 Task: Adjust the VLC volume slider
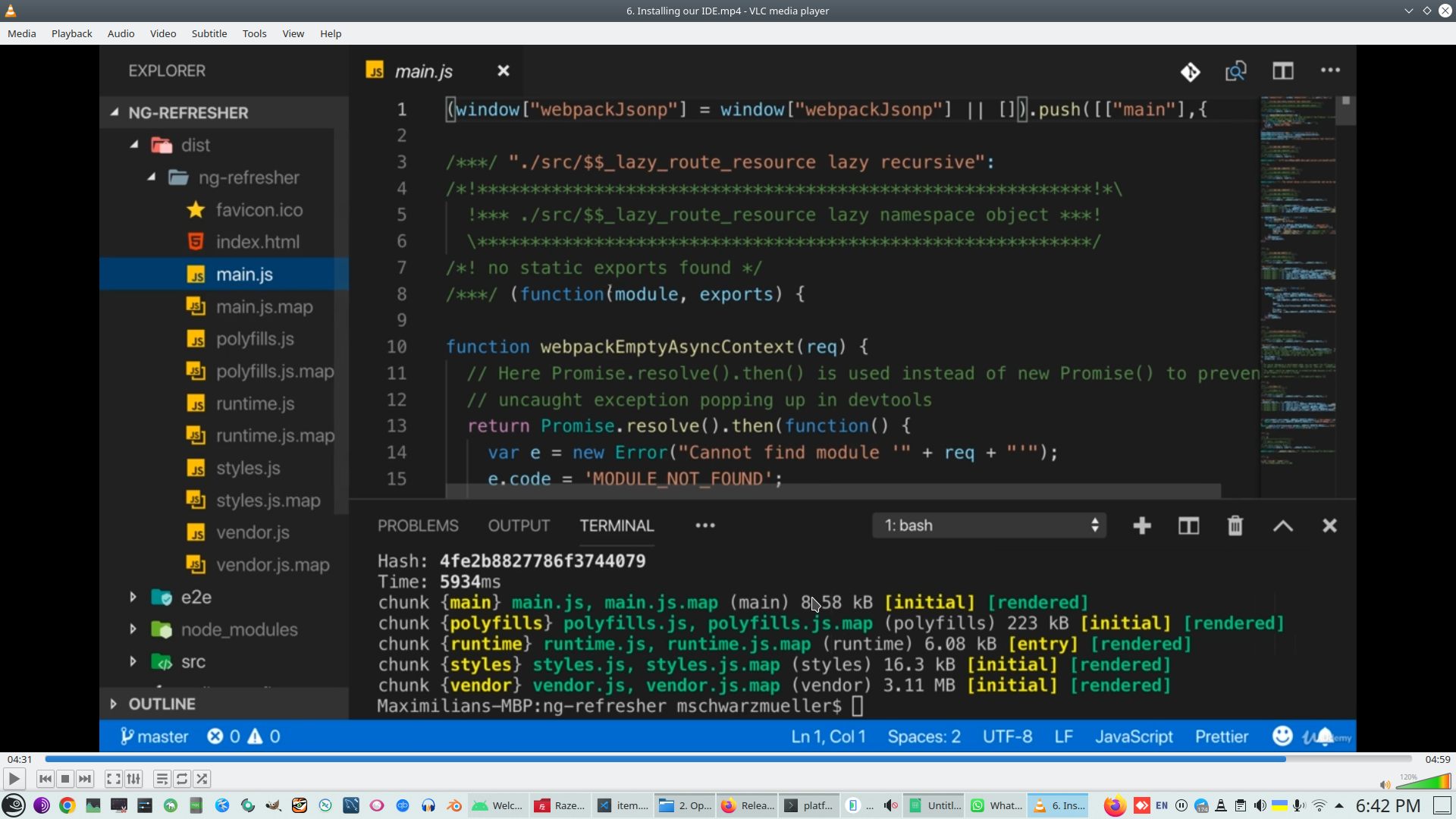(1424, 783)
